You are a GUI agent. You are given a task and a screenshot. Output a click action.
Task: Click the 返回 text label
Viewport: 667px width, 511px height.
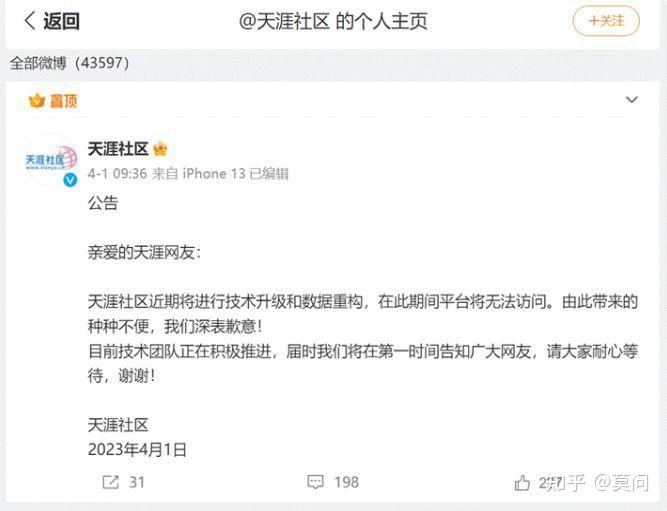point(61,21)
